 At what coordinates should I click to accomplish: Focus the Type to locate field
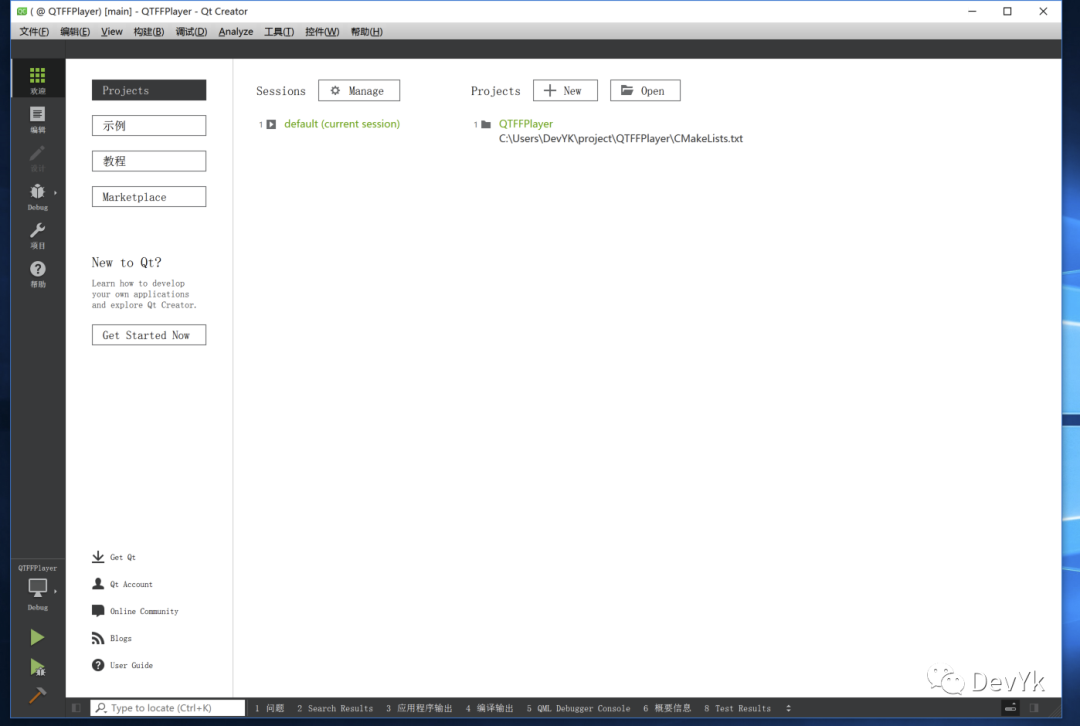point(167,707)
